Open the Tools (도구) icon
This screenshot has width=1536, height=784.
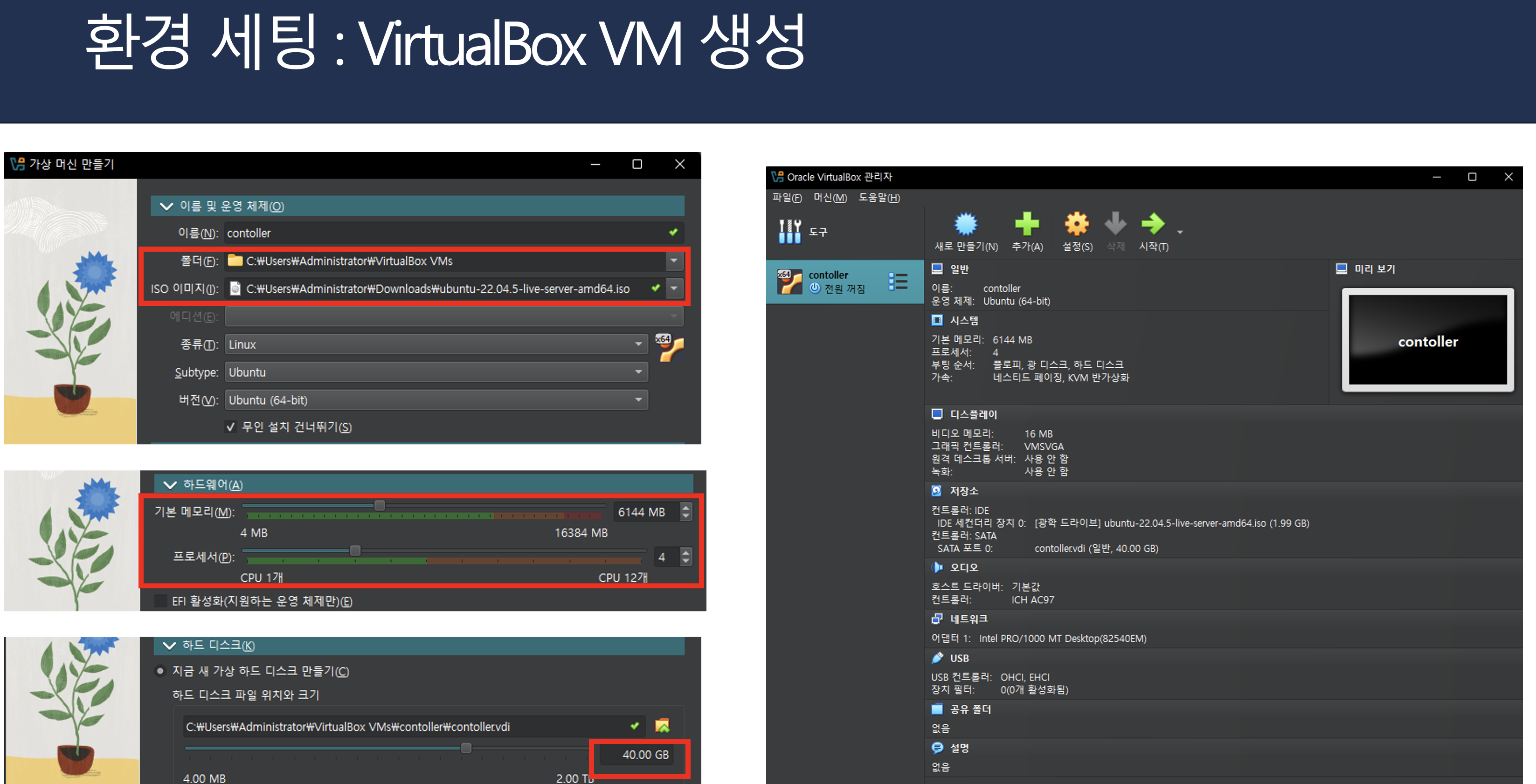pos(789,231)
